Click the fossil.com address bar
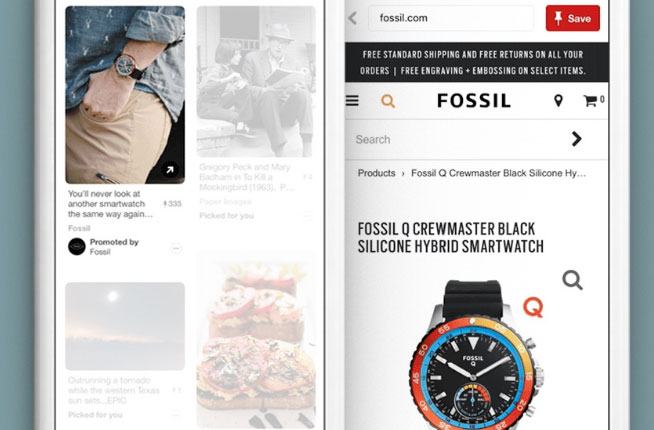Screen dimensions: 654x430 pos(450,18)
